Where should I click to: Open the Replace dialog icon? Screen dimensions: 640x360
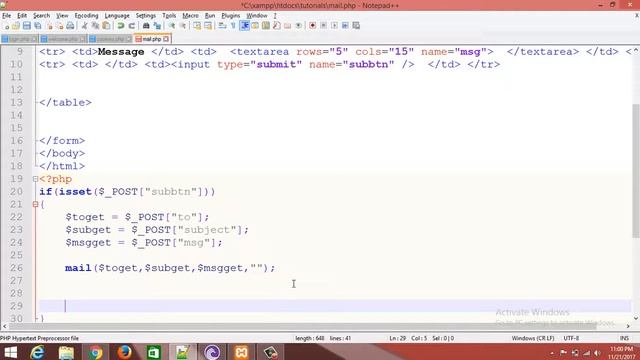point(157,26)
